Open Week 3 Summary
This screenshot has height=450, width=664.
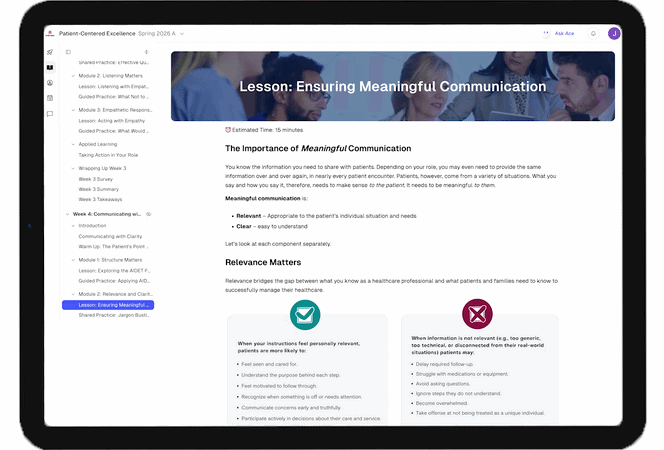99,189
